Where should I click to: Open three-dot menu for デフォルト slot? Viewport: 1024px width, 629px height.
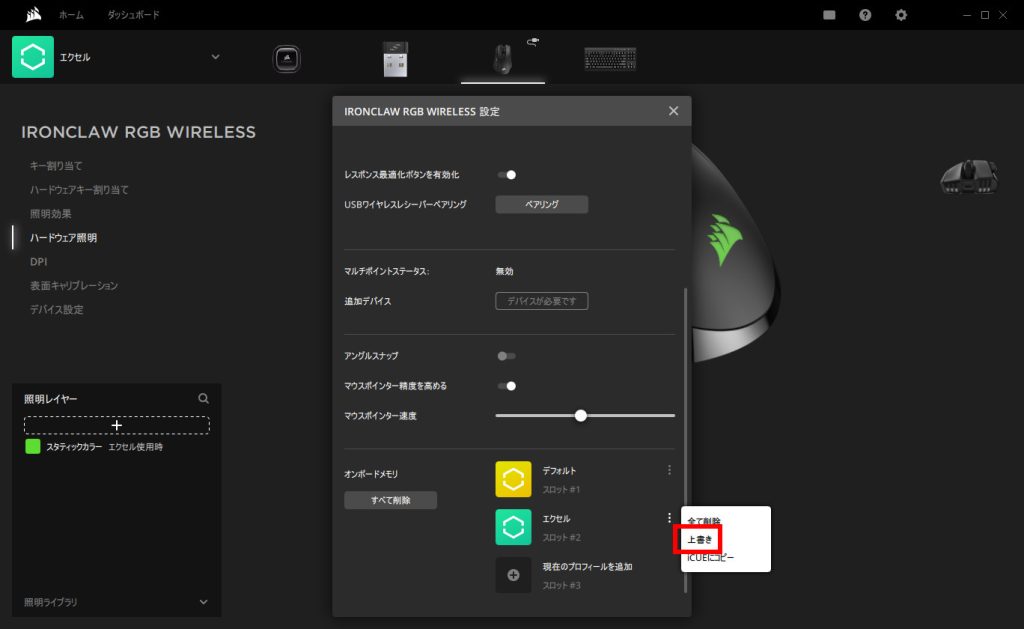(669, 470)
